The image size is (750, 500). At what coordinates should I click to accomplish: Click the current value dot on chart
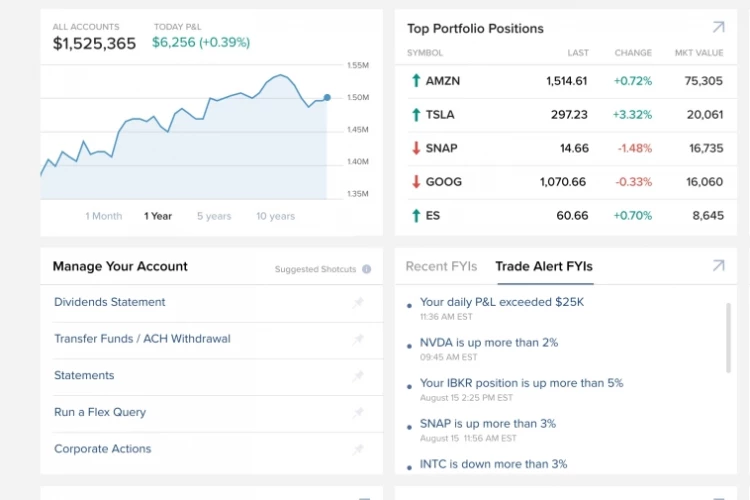327,98
